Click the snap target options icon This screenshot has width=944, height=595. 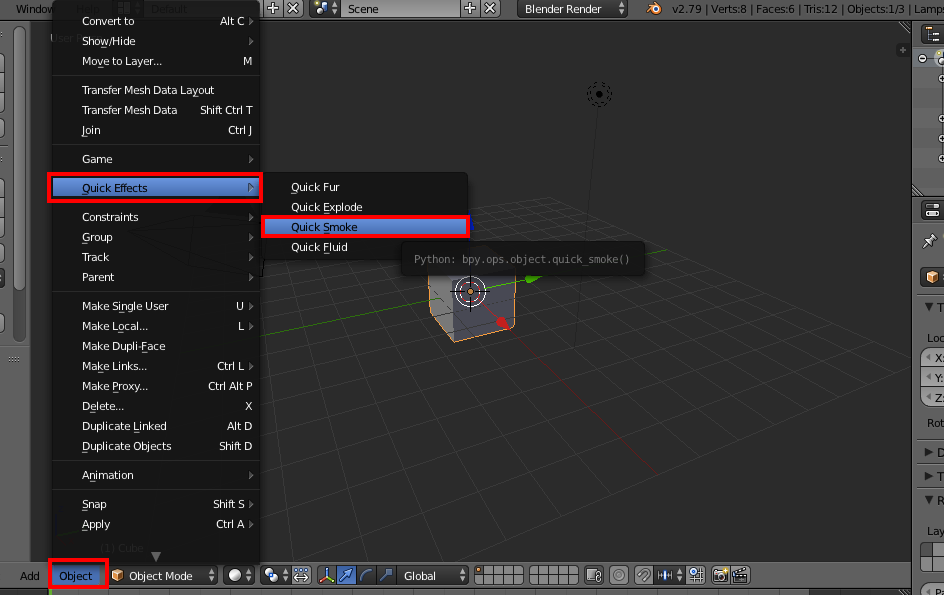697,576
